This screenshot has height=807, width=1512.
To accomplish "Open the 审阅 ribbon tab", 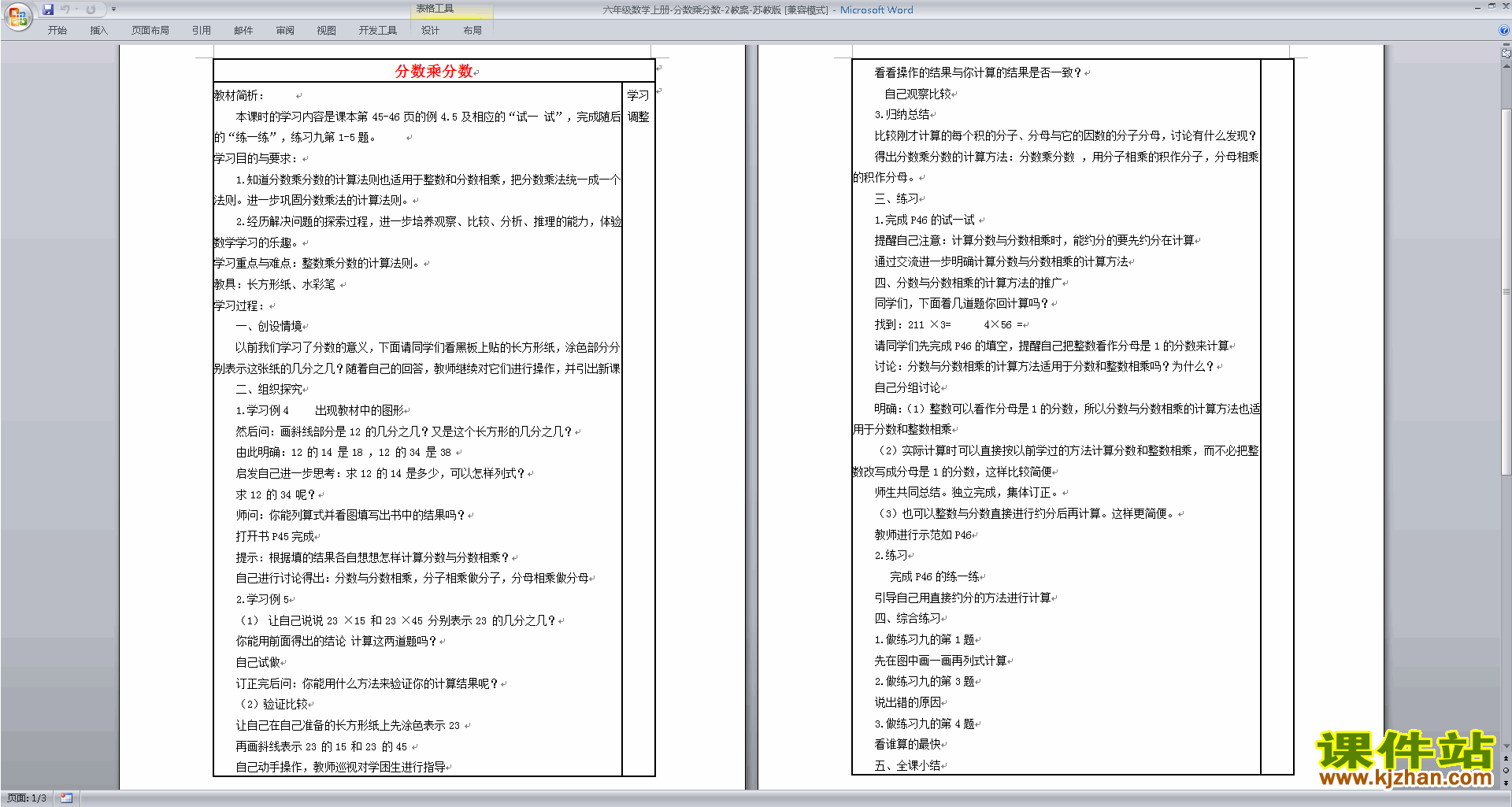I will click(x=284, y=31).
